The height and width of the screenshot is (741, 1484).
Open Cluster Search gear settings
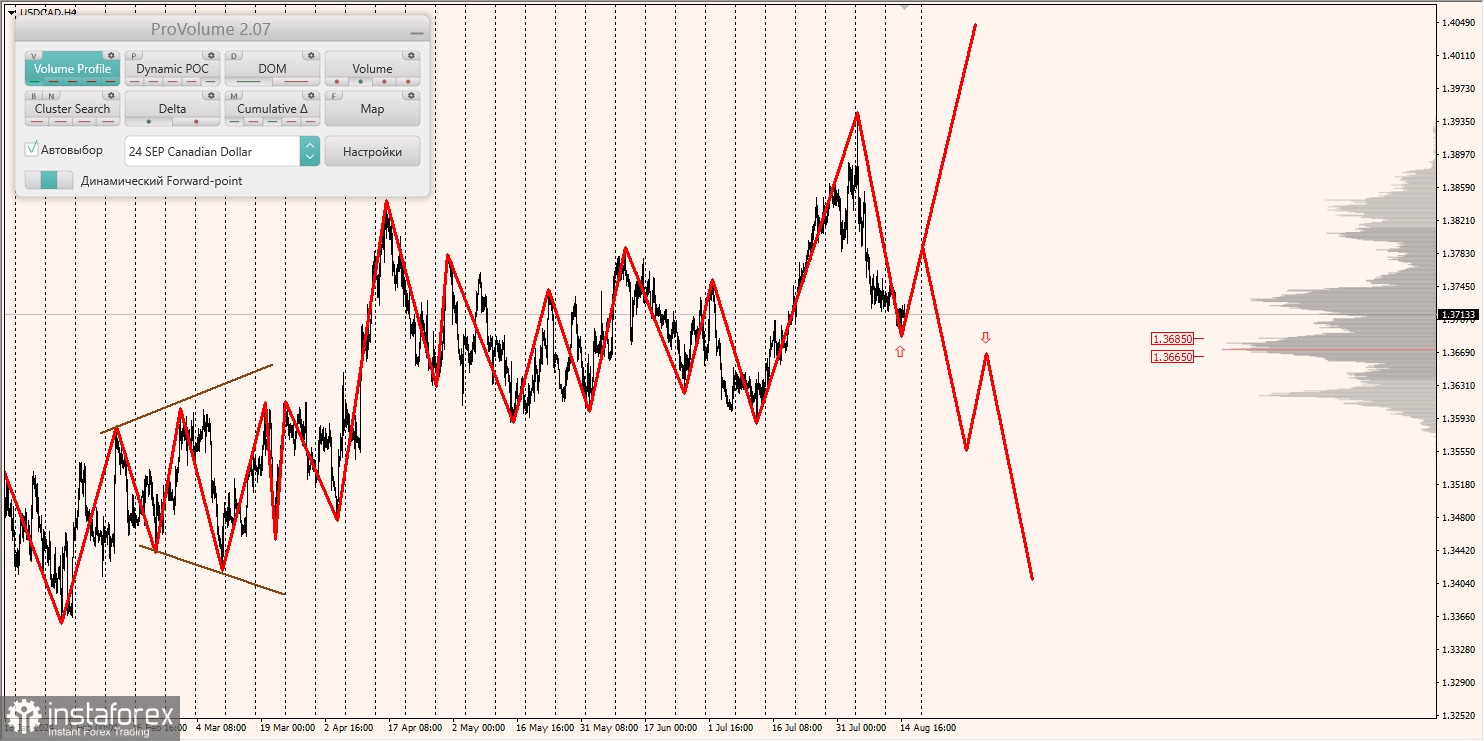coord(111,95)
